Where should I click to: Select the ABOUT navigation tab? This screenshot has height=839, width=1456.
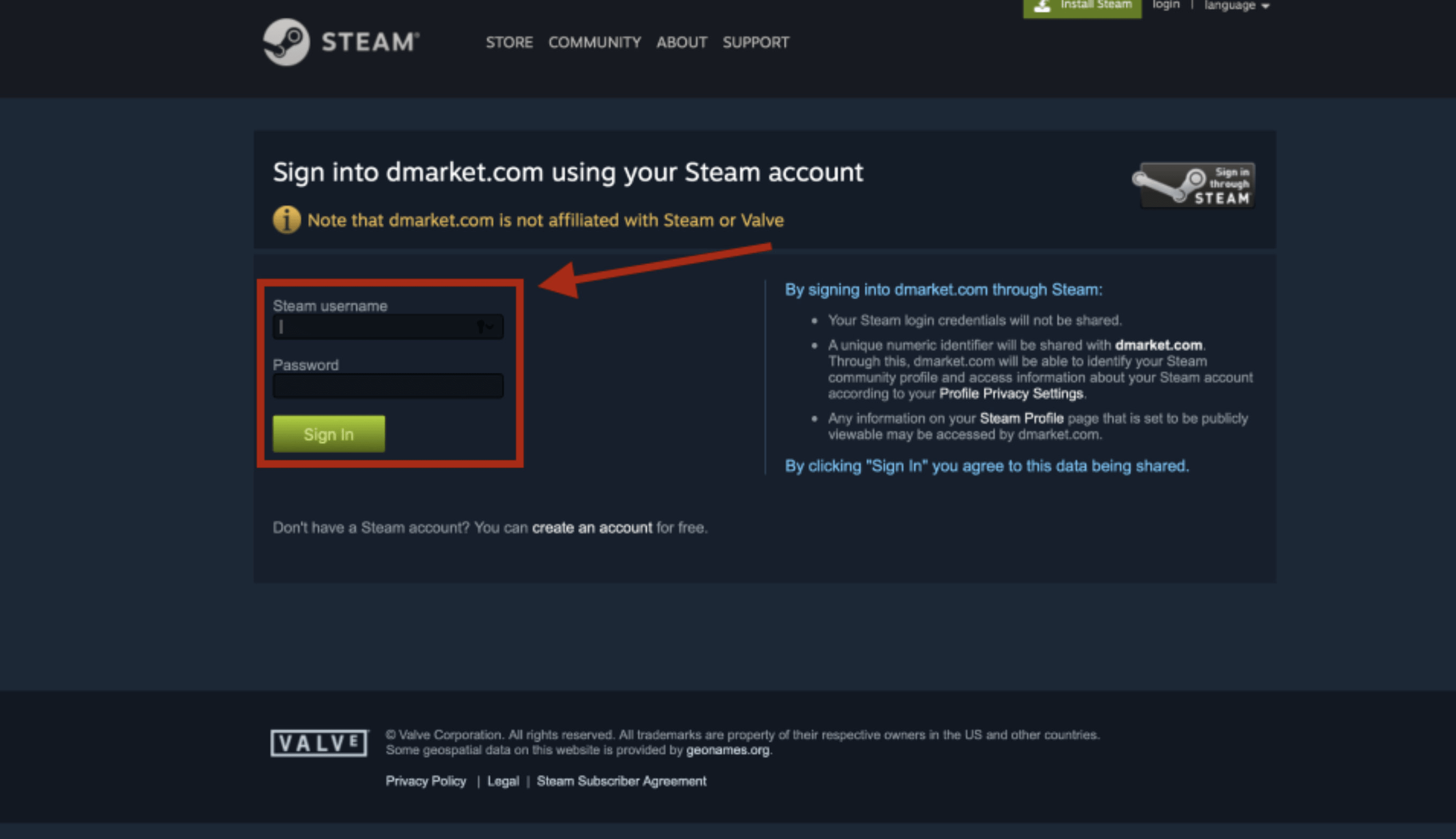click(680, 42)
